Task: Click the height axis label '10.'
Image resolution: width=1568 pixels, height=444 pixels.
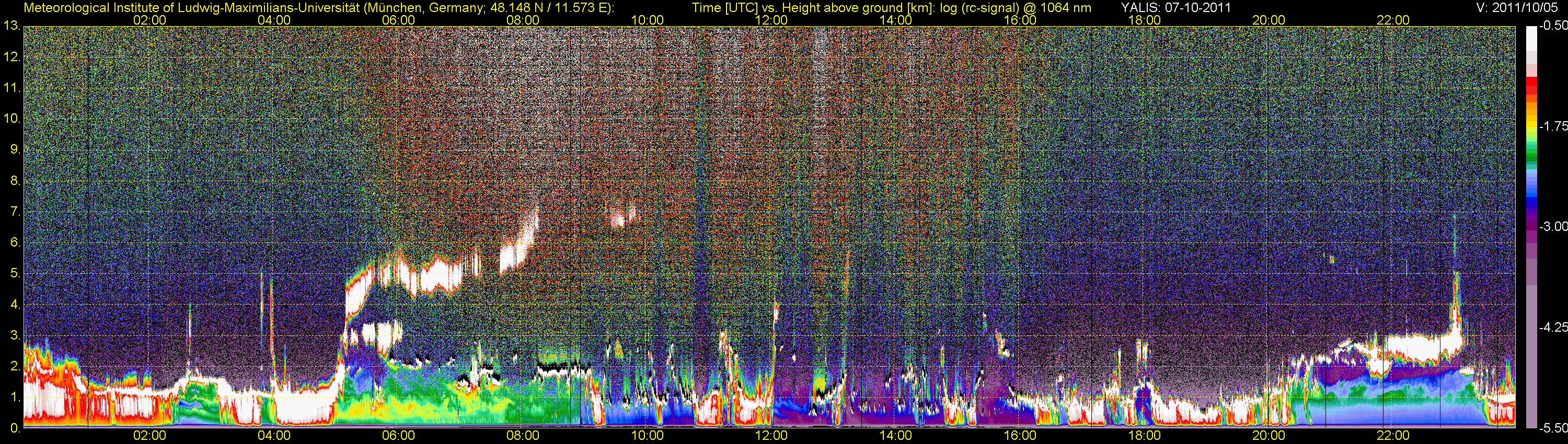Action: click(x=12, y=119)
